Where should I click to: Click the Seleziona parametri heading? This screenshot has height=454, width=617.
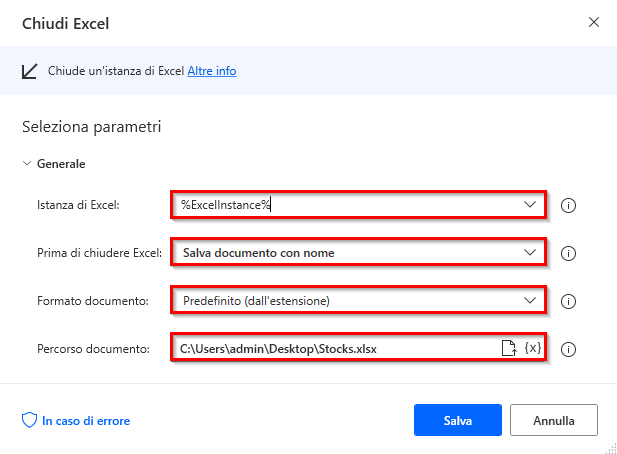92,127
